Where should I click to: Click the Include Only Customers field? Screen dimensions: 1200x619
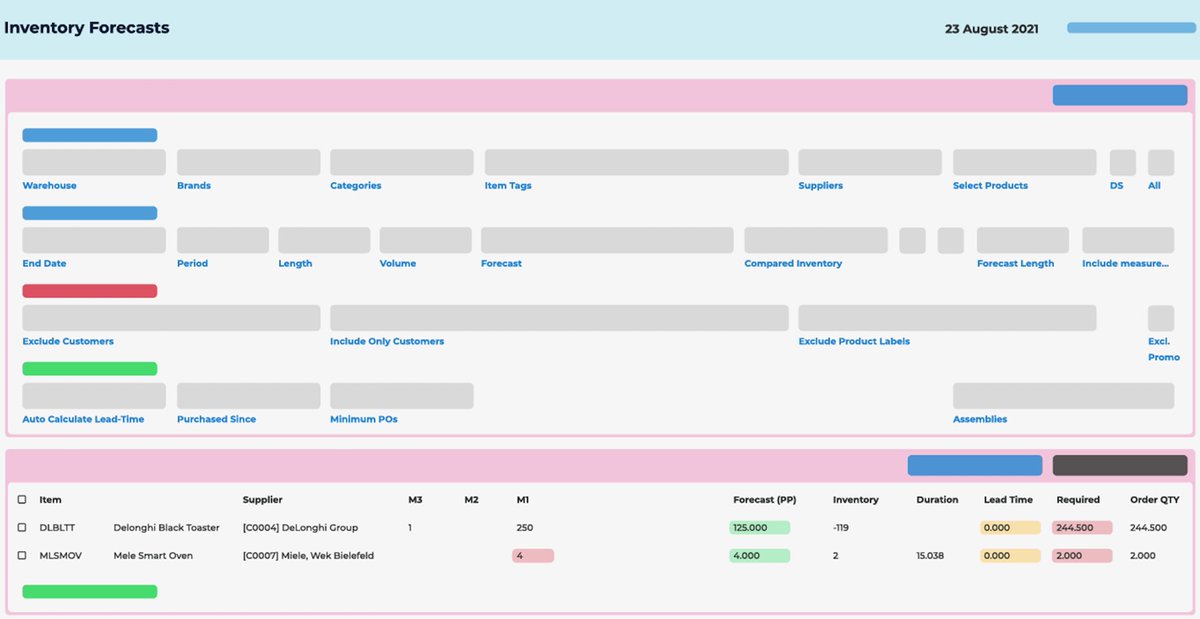pos(559,318)
